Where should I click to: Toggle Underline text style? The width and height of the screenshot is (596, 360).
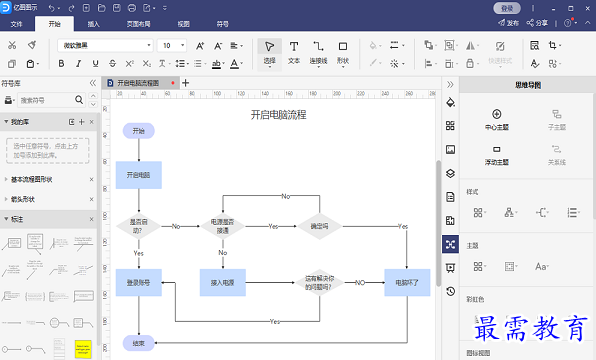pos(95,63)
